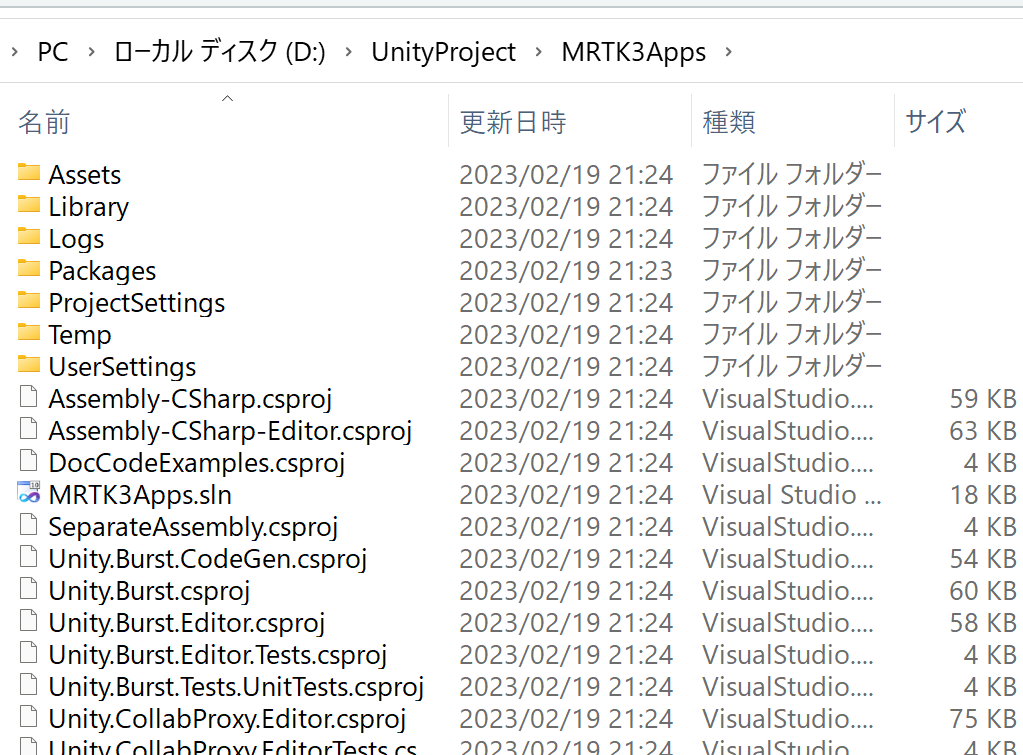This screenshot has height=755, width=1023.
Task: Select MRTK3Apps.sln file name
Action: point(140,495)
